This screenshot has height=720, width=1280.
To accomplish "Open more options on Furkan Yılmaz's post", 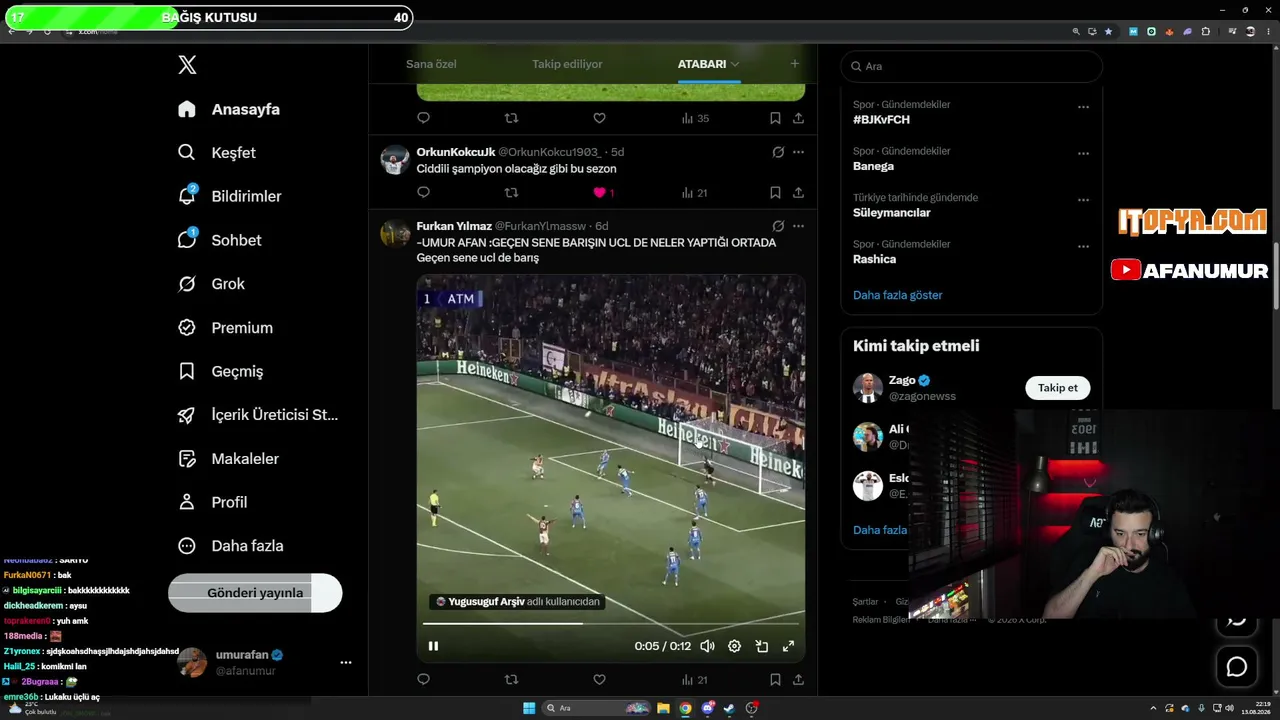I will 798,226.
